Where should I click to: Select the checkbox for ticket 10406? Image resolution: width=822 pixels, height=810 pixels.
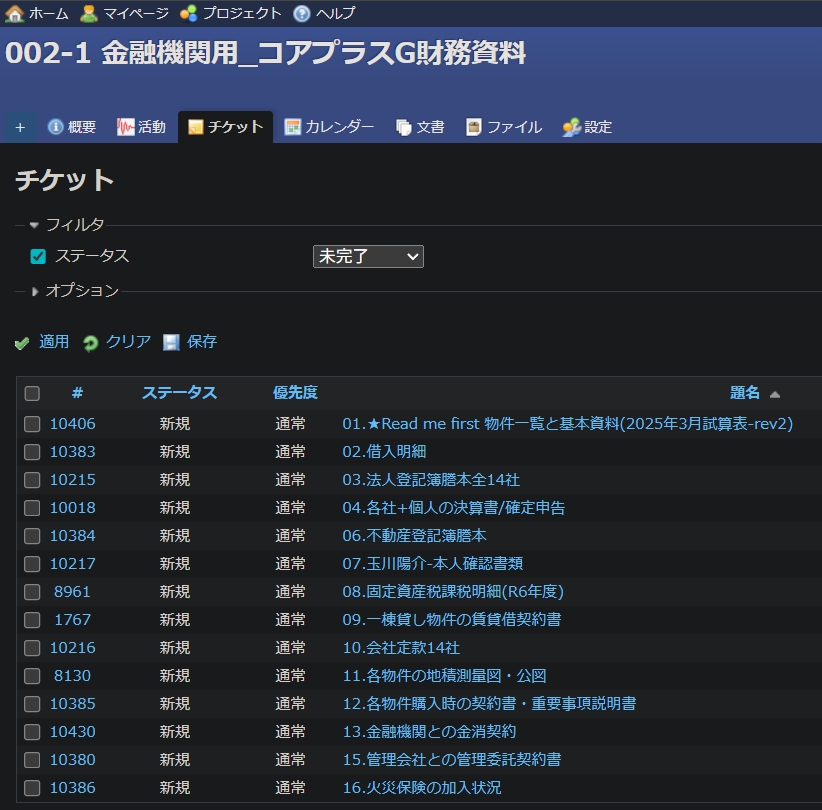[x=31, y=424]
